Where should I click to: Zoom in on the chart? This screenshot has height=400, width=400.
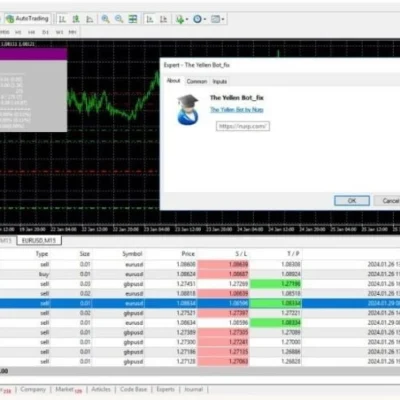click(x=105, y=19)
